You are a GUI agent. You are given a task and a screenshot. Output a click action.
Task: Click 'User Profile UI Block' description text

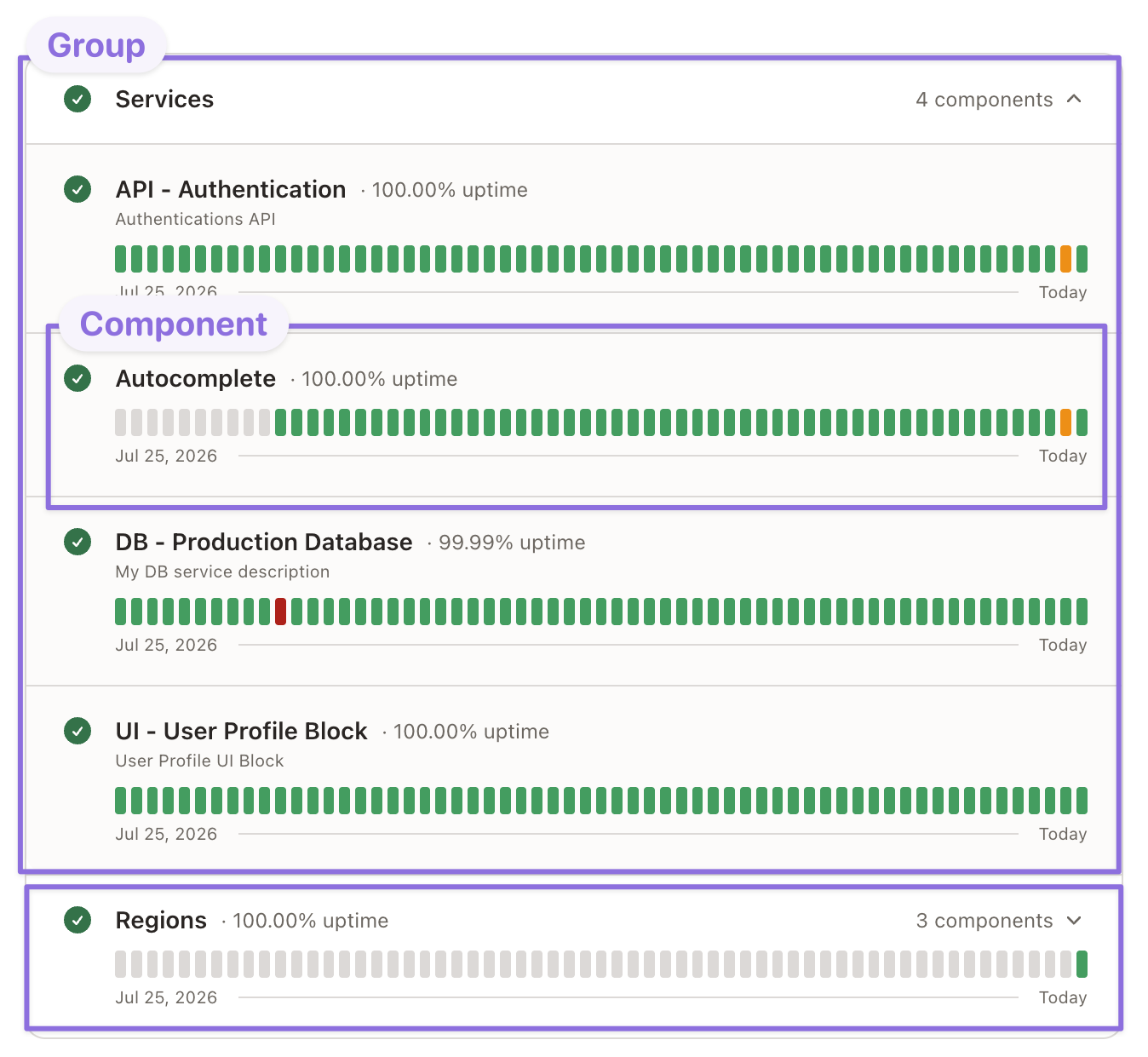click(x=199, y=761)
